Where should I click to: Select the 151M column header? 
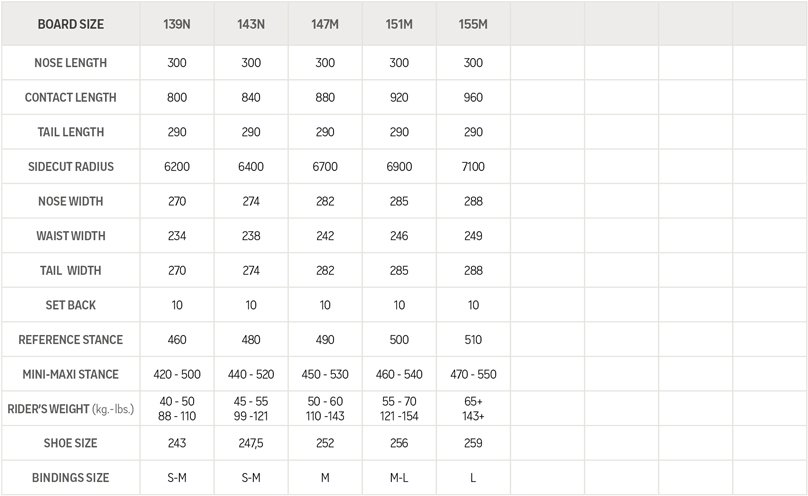click(399, 23)
